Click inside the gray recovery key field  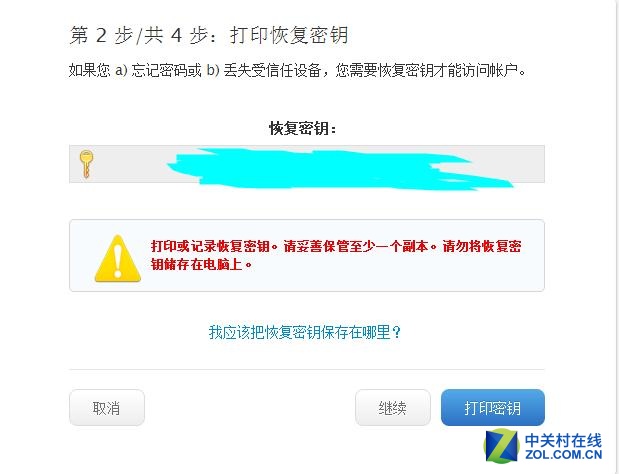(307, 164)
